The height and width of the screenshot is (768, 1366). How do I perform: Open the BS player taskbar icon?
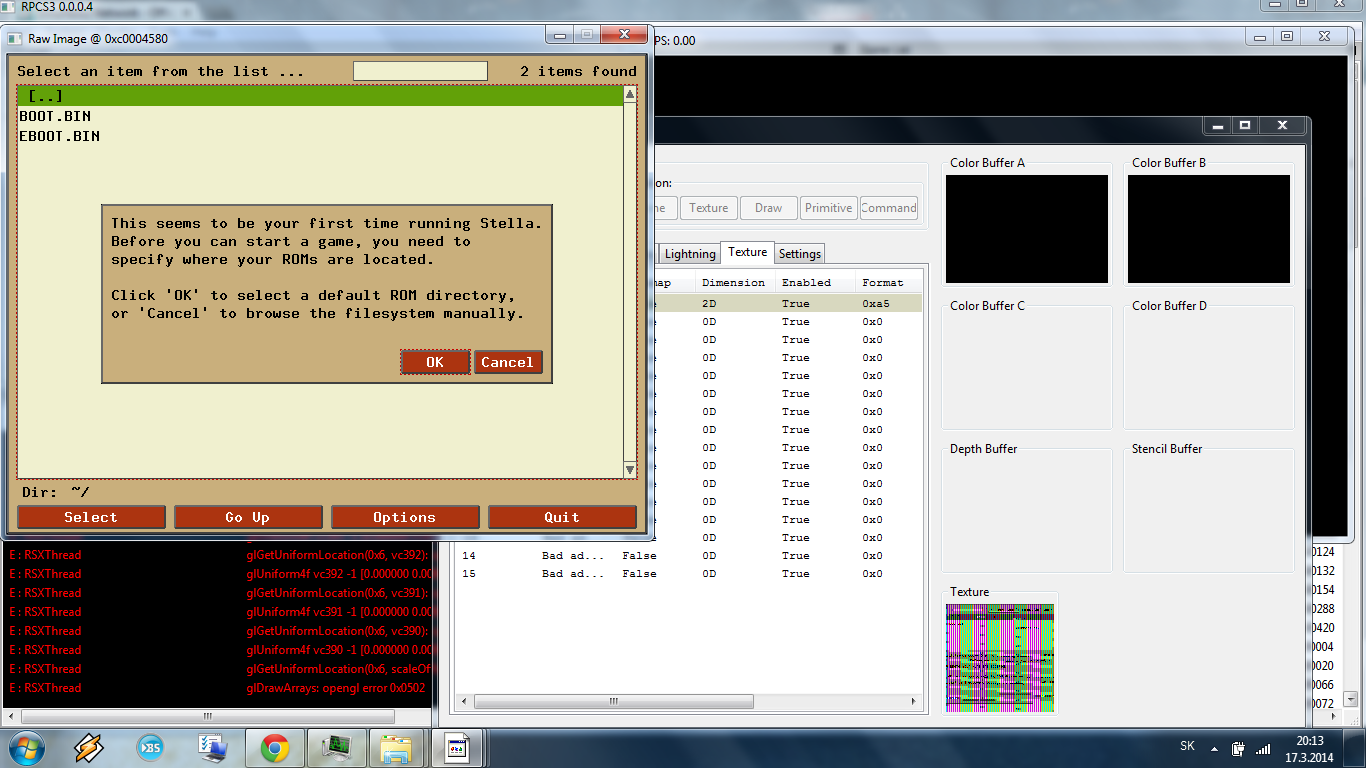[151, 747]
